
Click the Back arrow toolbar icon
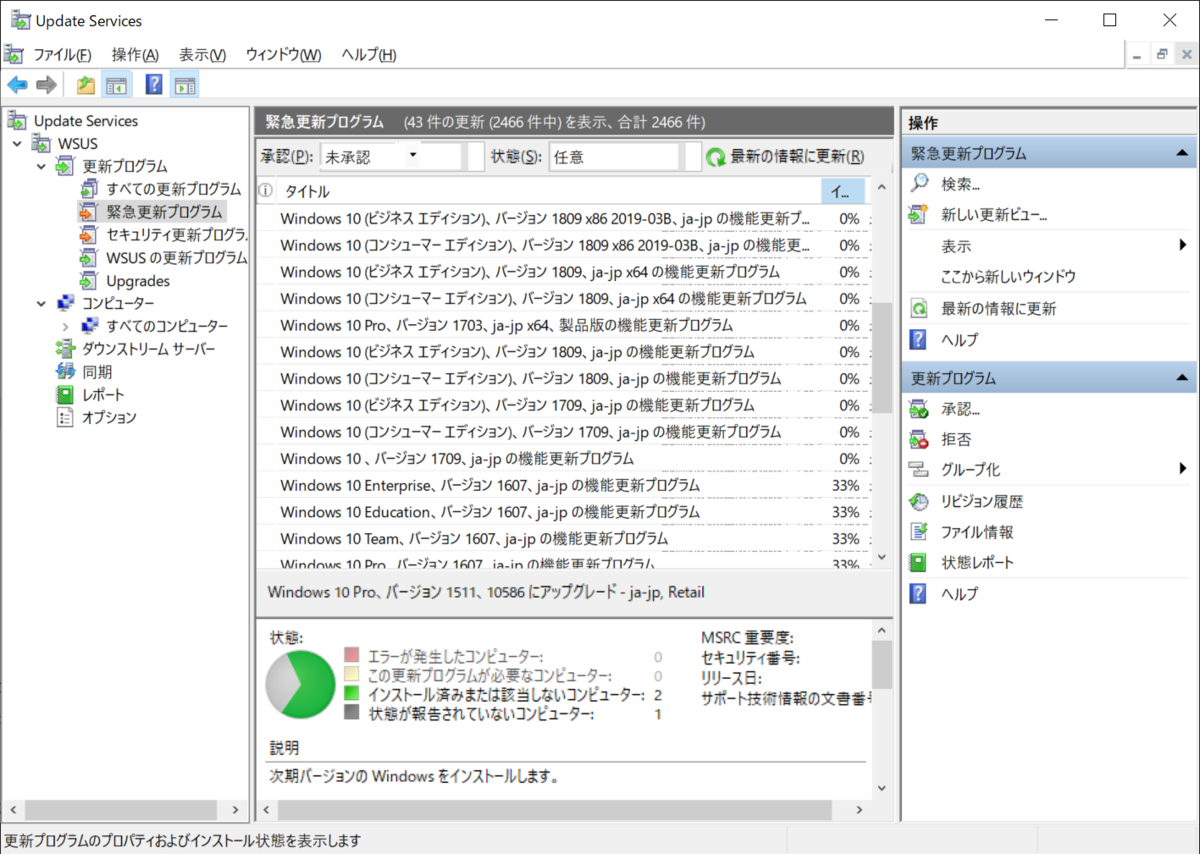click(x=17, y=85)
